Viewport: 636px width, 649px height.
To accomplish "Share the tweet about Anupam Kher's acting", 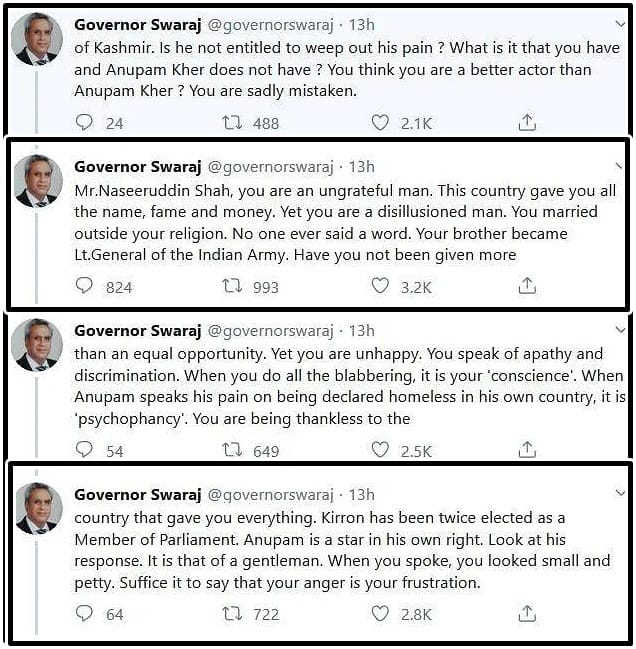I will tap(526, 123).
